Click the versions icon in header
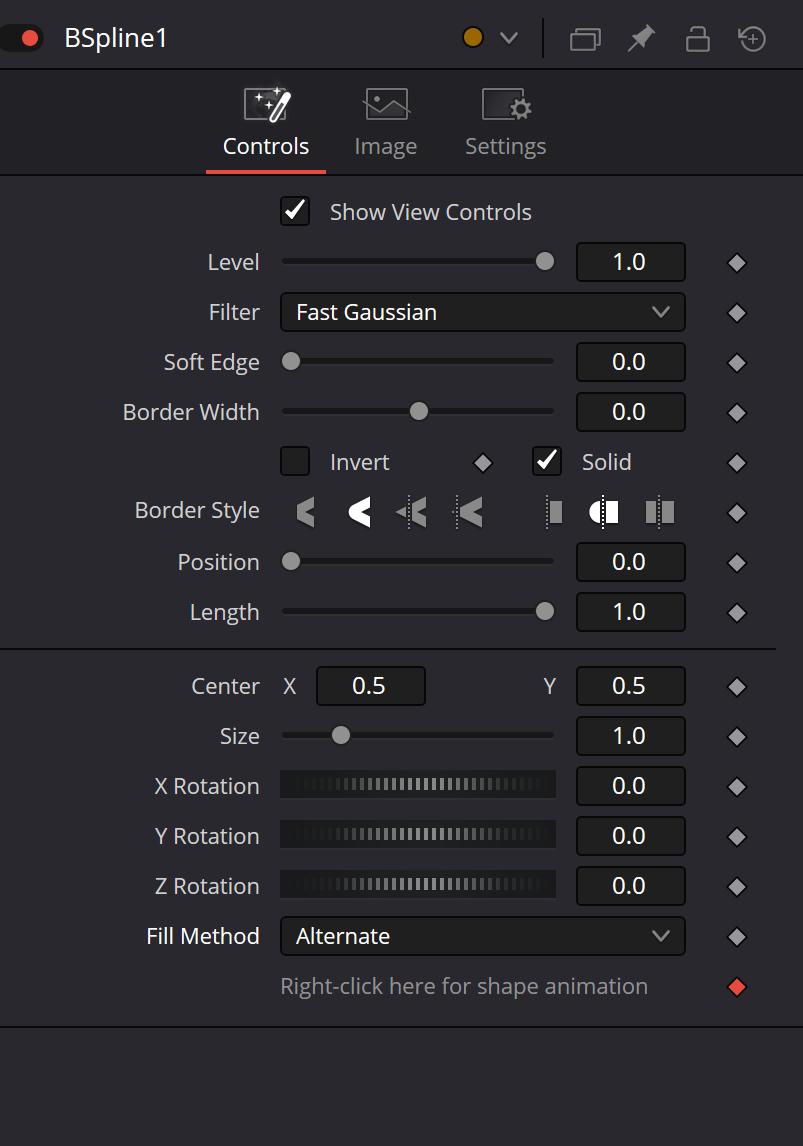 tap(585, 39)
